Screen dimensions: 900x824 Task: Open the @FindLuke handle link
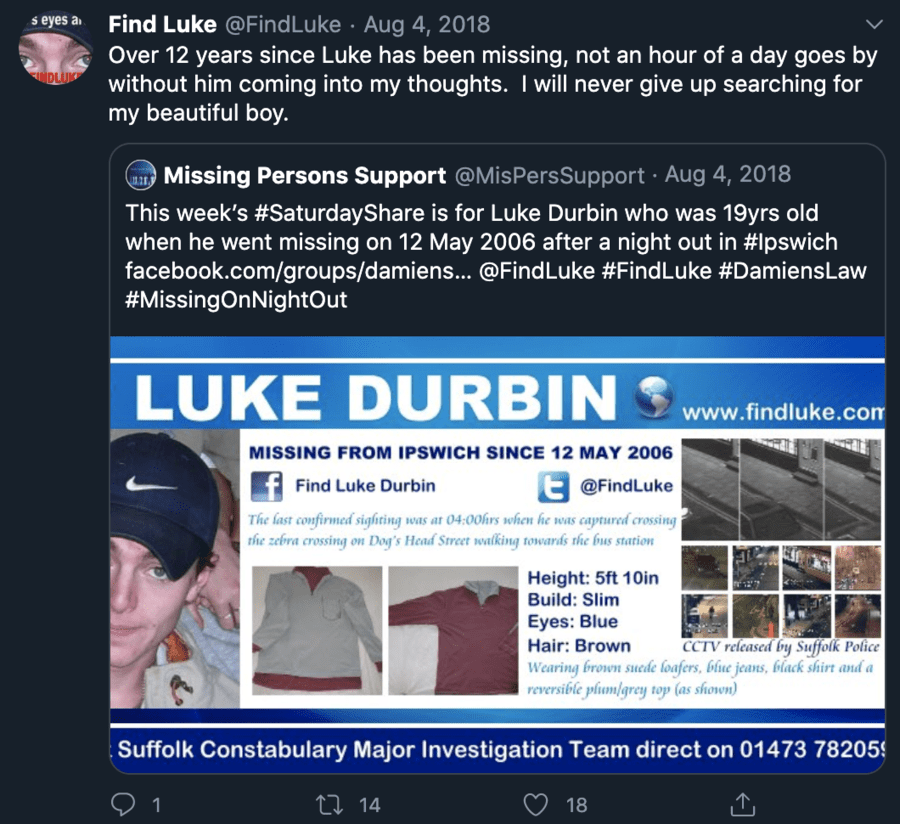[283, 24]
